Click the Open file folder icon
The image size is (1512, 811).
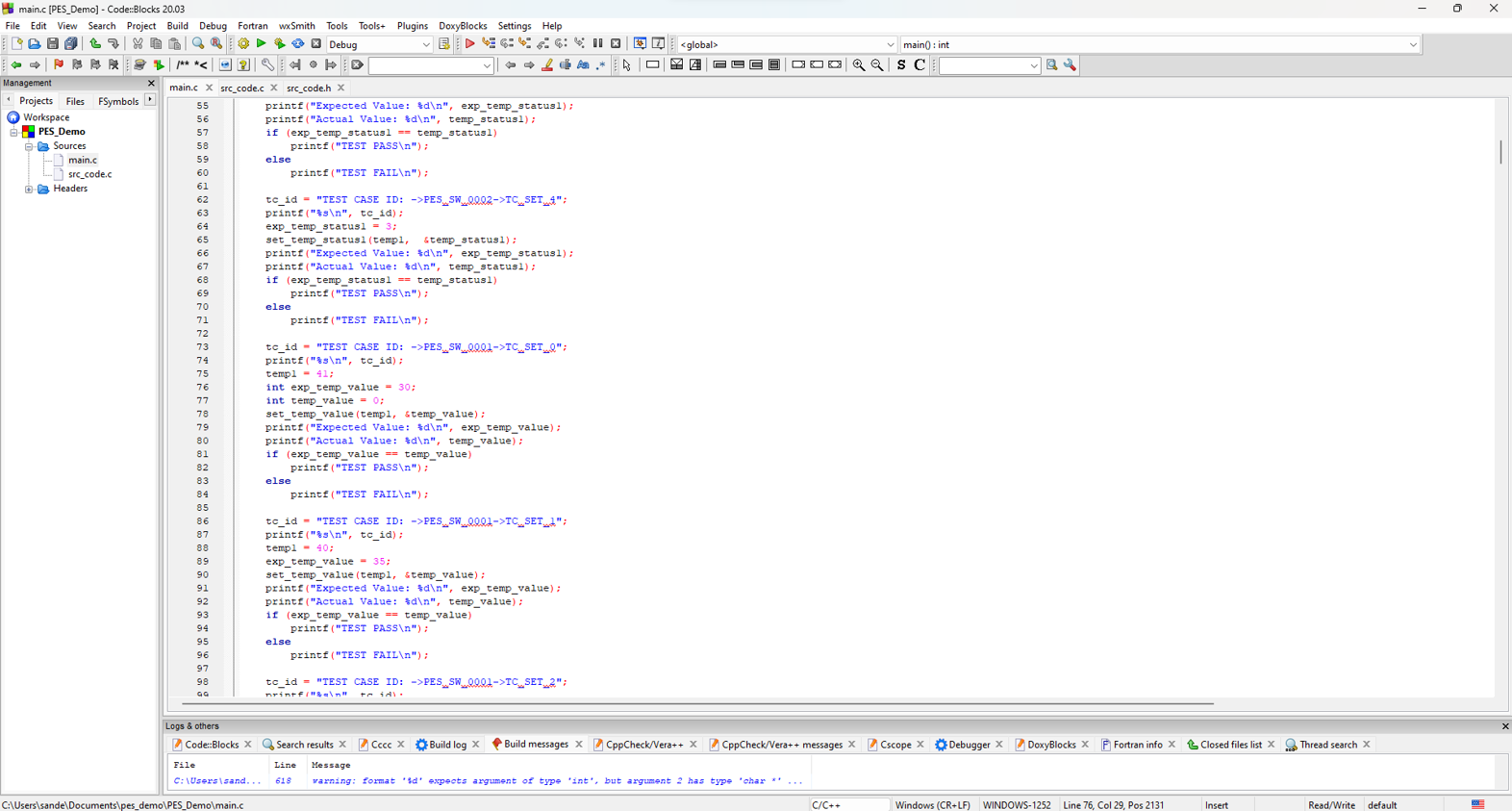[35, 44]
